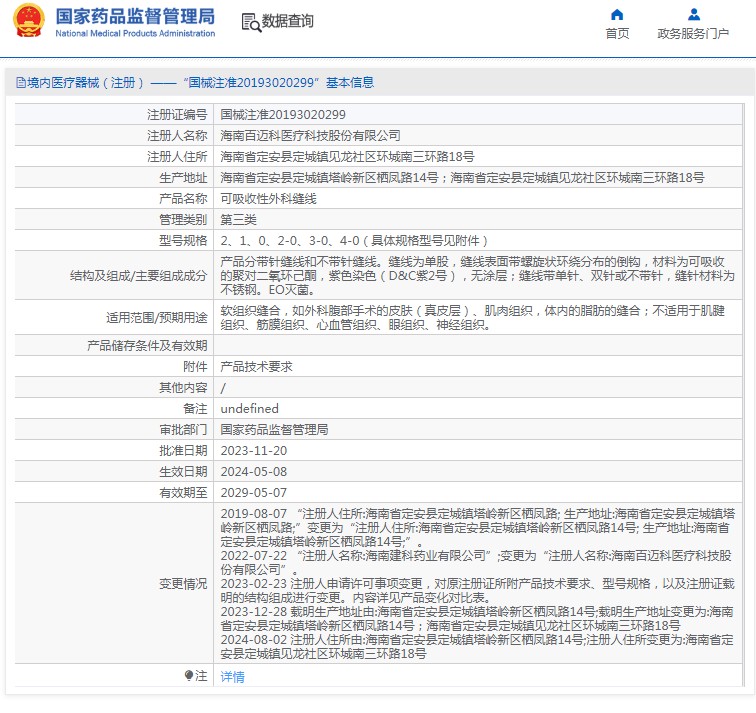Click the 数据查询 document search icon
Image resolution: width=756 pixels, height=713 pixels.
(x=251, y=22)
